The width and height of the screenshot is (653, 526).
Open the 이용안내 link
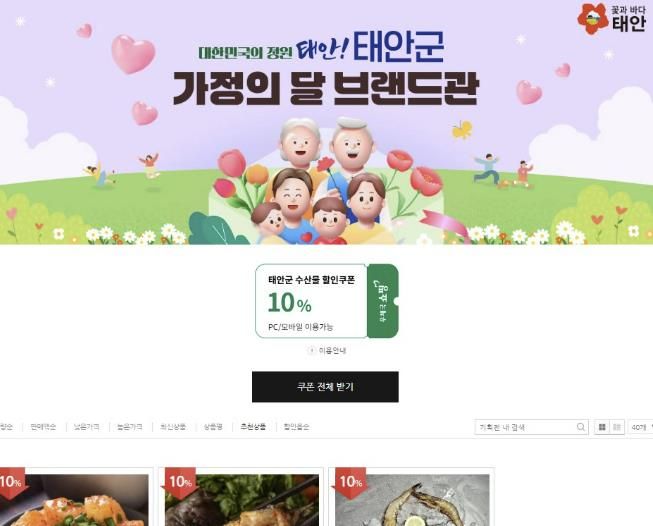click(x=332, y=351)
